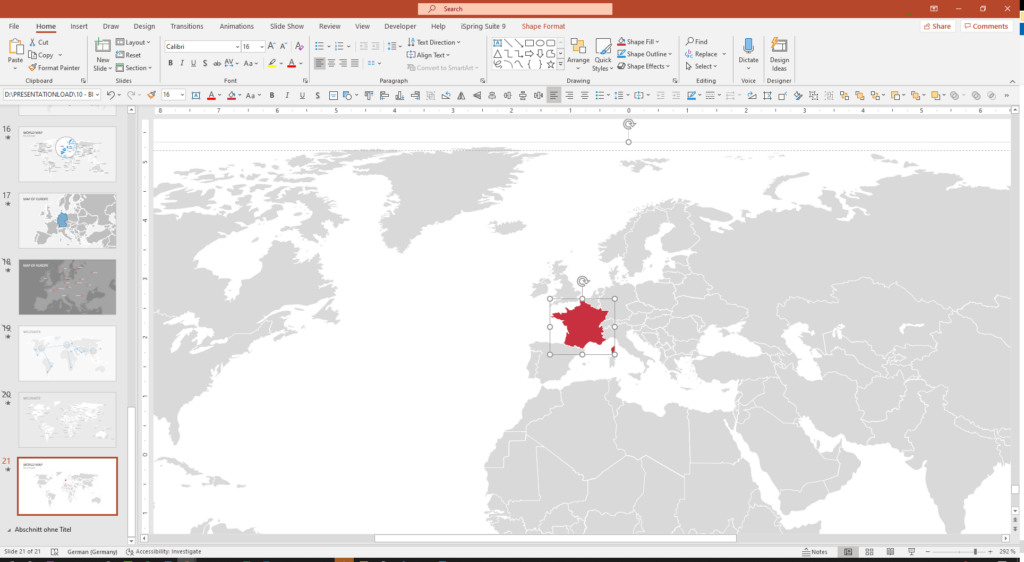Click the Find magnifier in Editing
The image size is (1024, 562).
coord(690,42)
